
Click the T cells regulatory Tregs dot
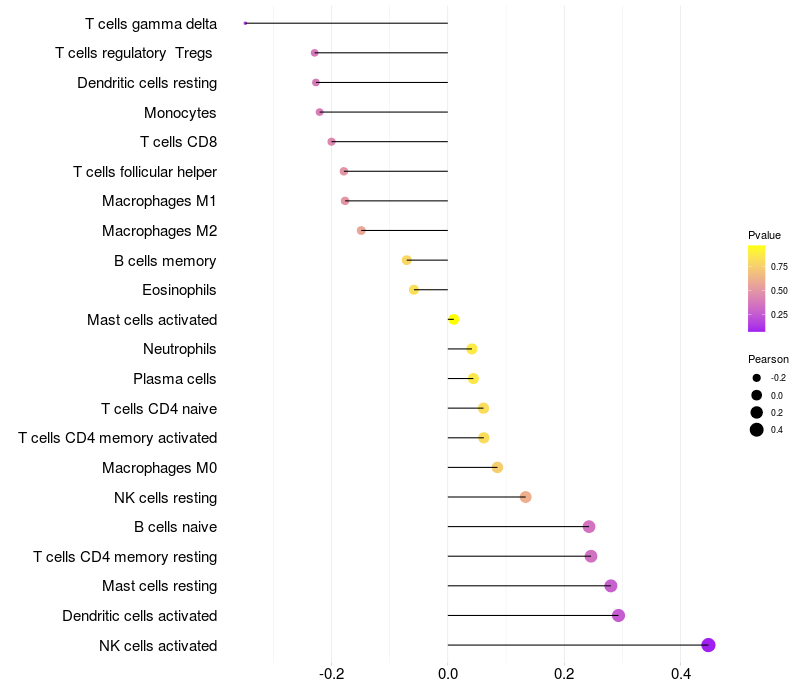315,52
